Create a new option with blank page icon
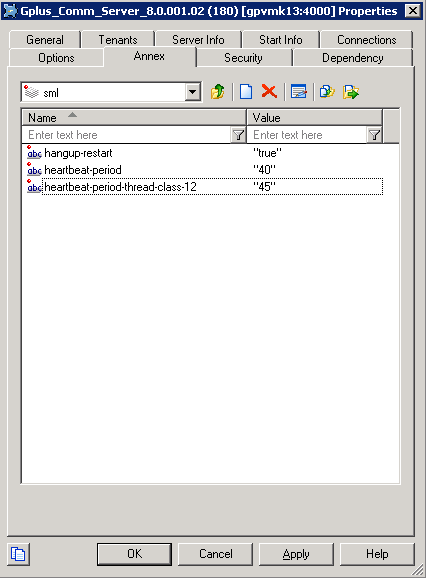Viewport: 426px width, 578px height. (x=246, y=92)
